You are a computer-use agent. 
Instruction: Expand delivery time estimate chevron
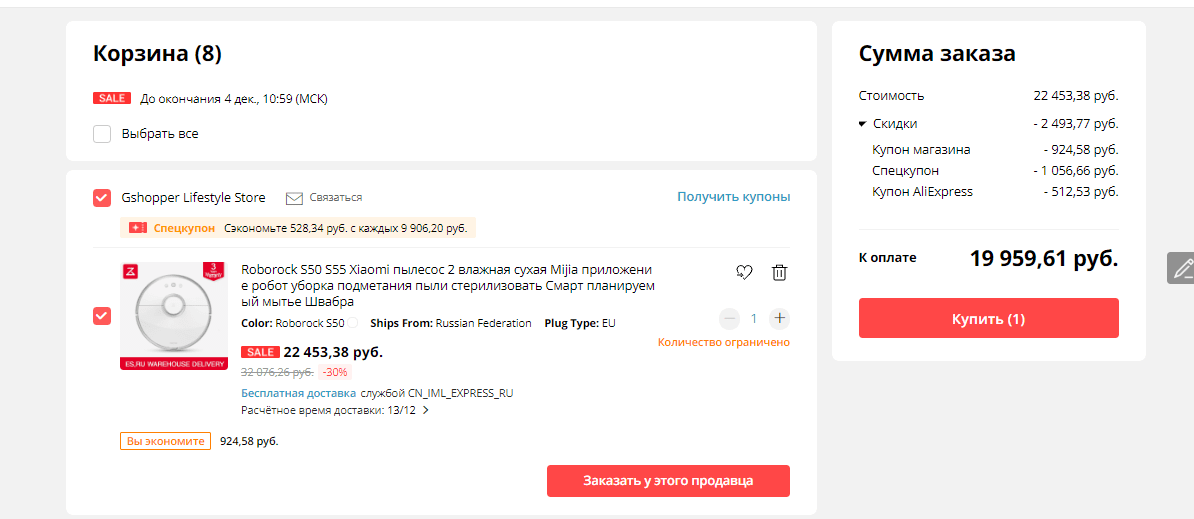tap(426, 410)
